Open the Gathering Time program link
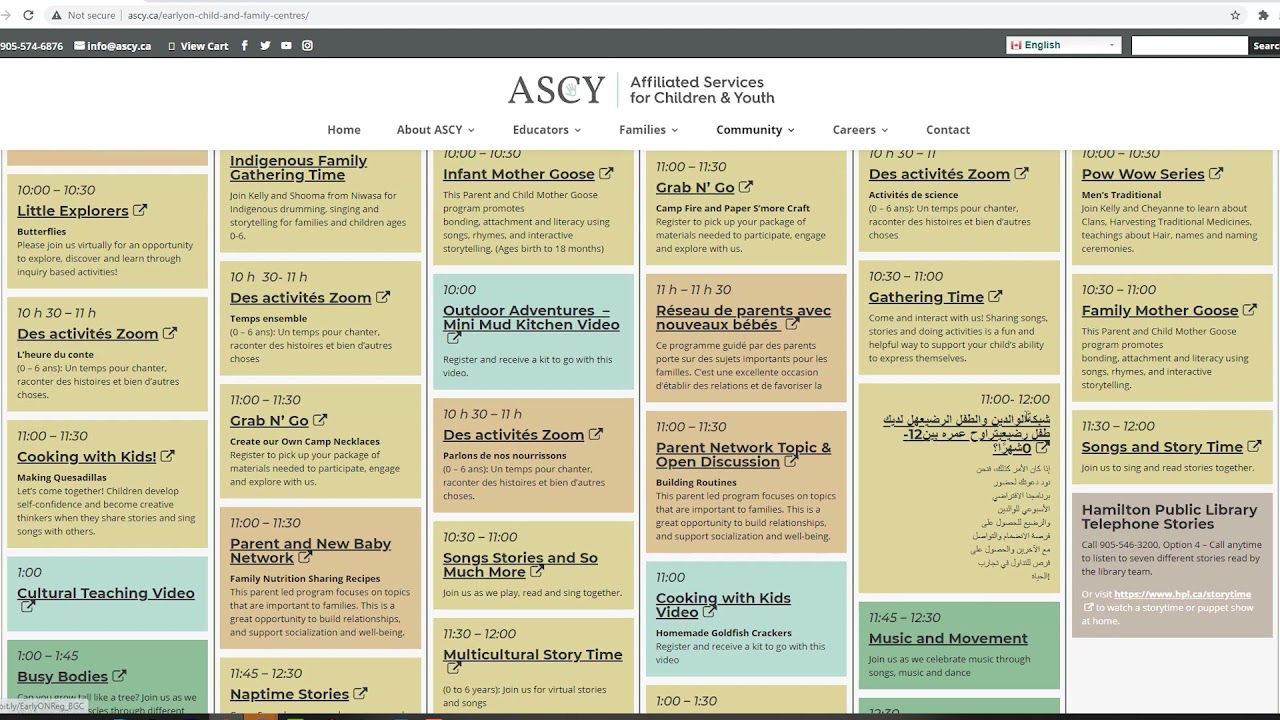Viewport: 1280px width, 720px height. pyautogui.click(x=926, y=297)
